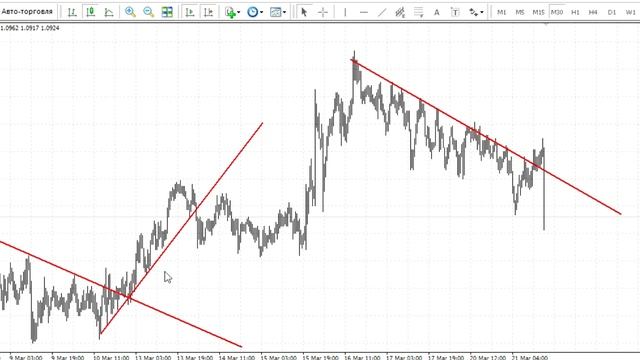Switch chart to bar chart

click(x=72, y=12)
